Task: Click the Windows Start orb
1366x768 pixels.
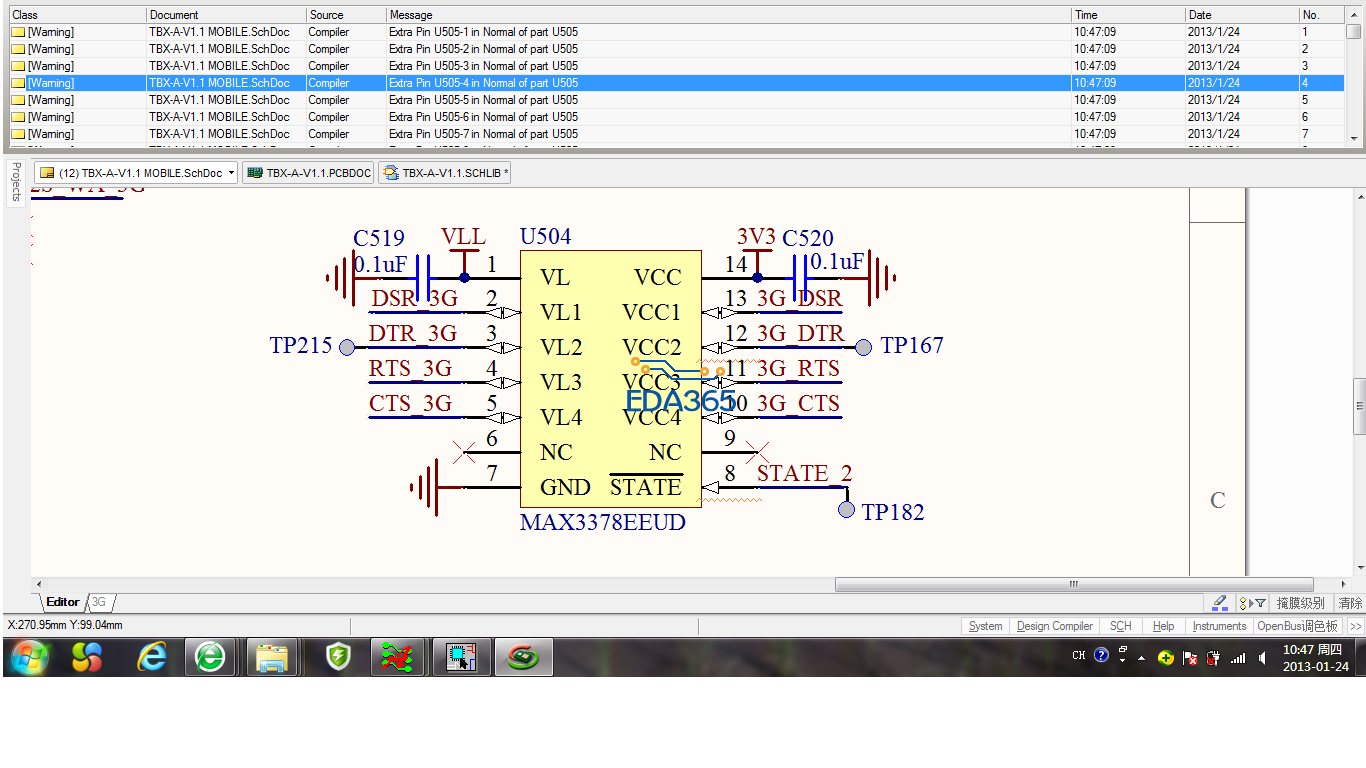Action: (28, 657)
